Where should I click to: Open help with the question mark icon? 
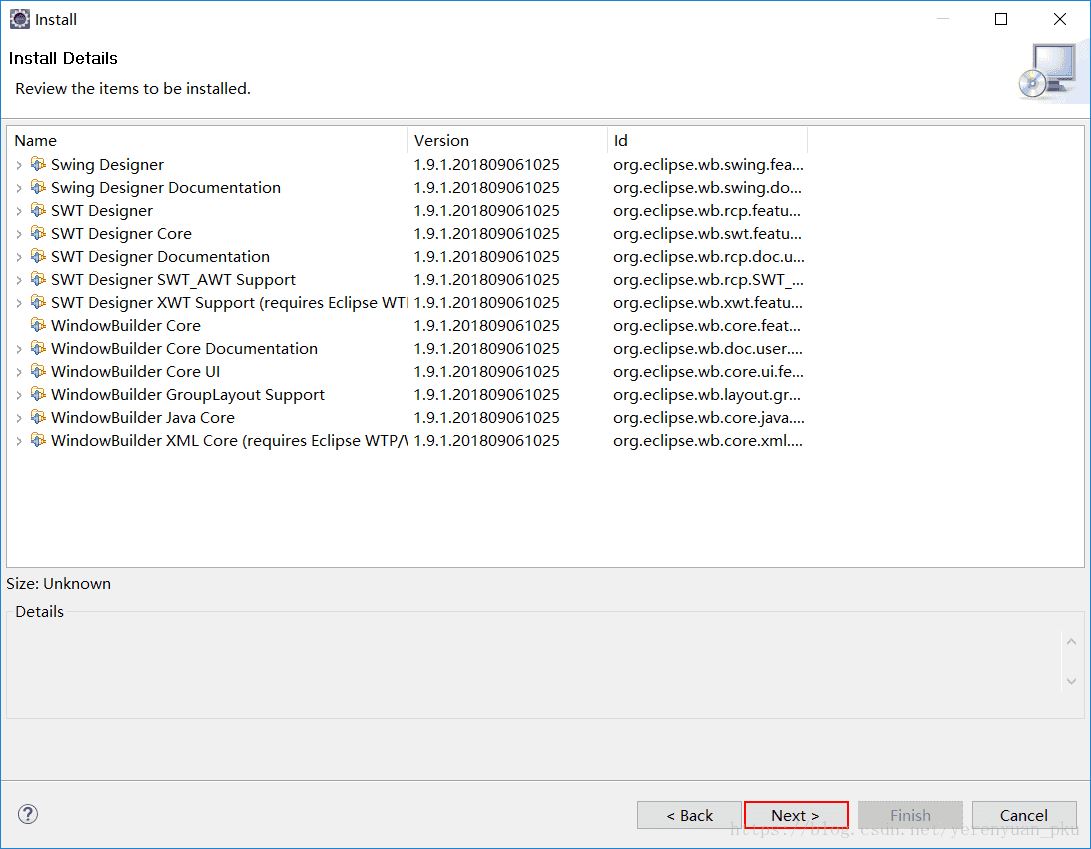click(x=28, y=814)
